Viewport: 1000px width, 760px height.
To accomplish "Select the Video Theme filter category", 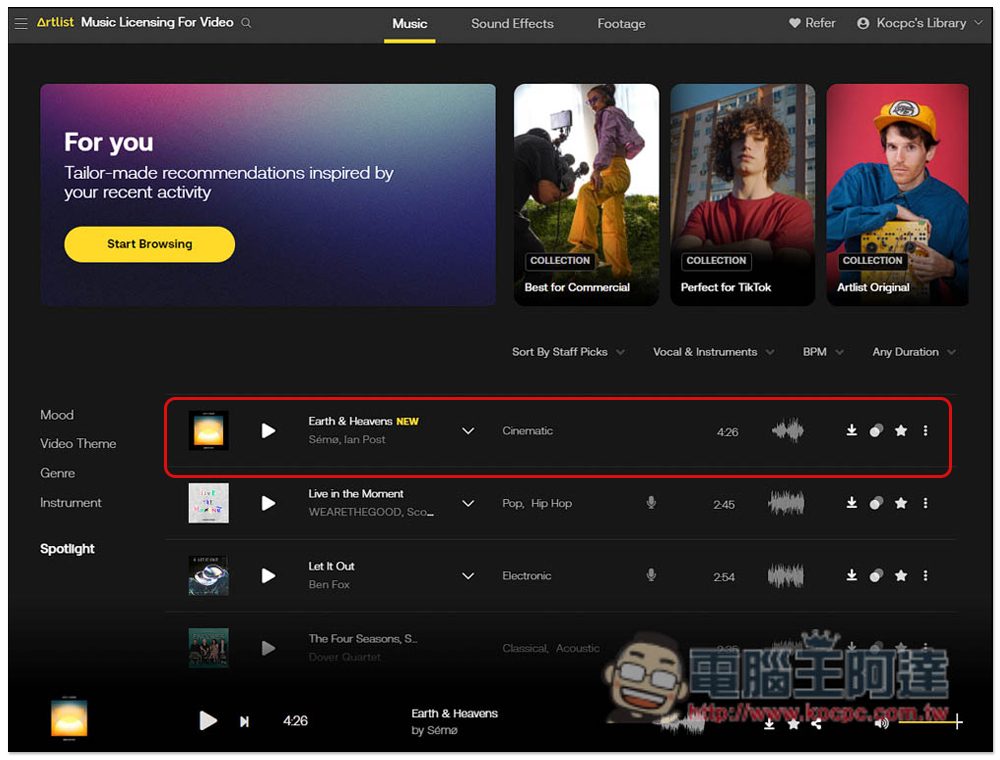I will pyautogui.click(x=78, y=444).
